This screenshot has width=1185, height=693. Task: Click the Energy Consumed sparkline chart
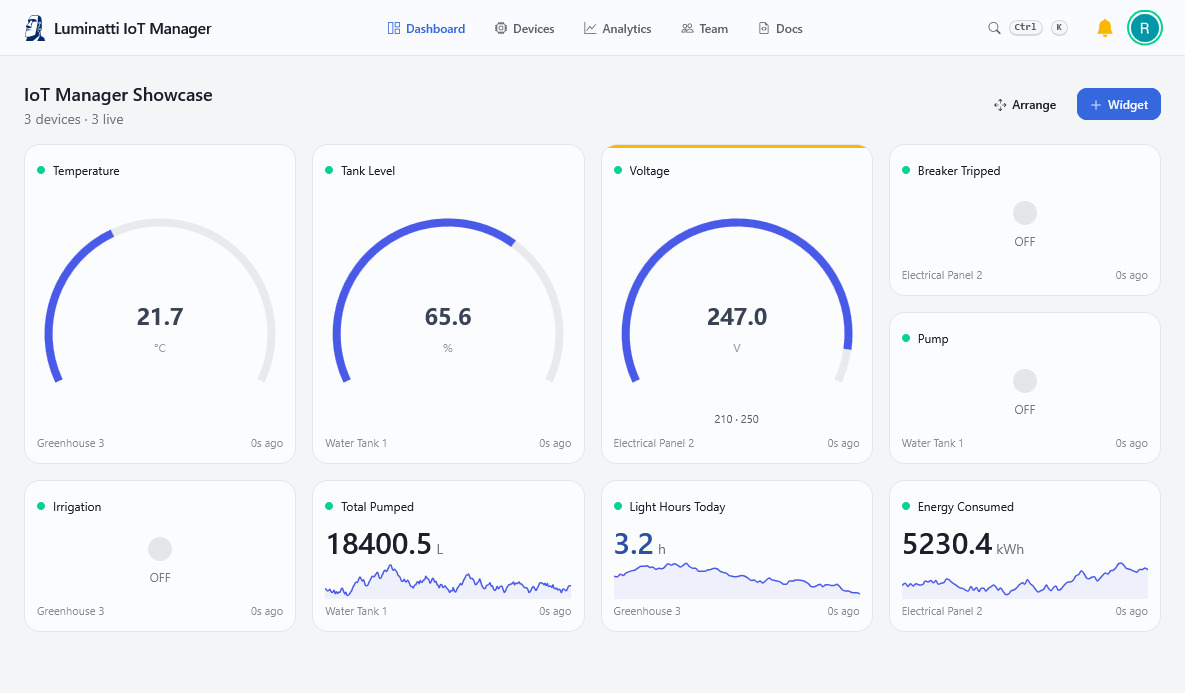(x=1025, y=580)
